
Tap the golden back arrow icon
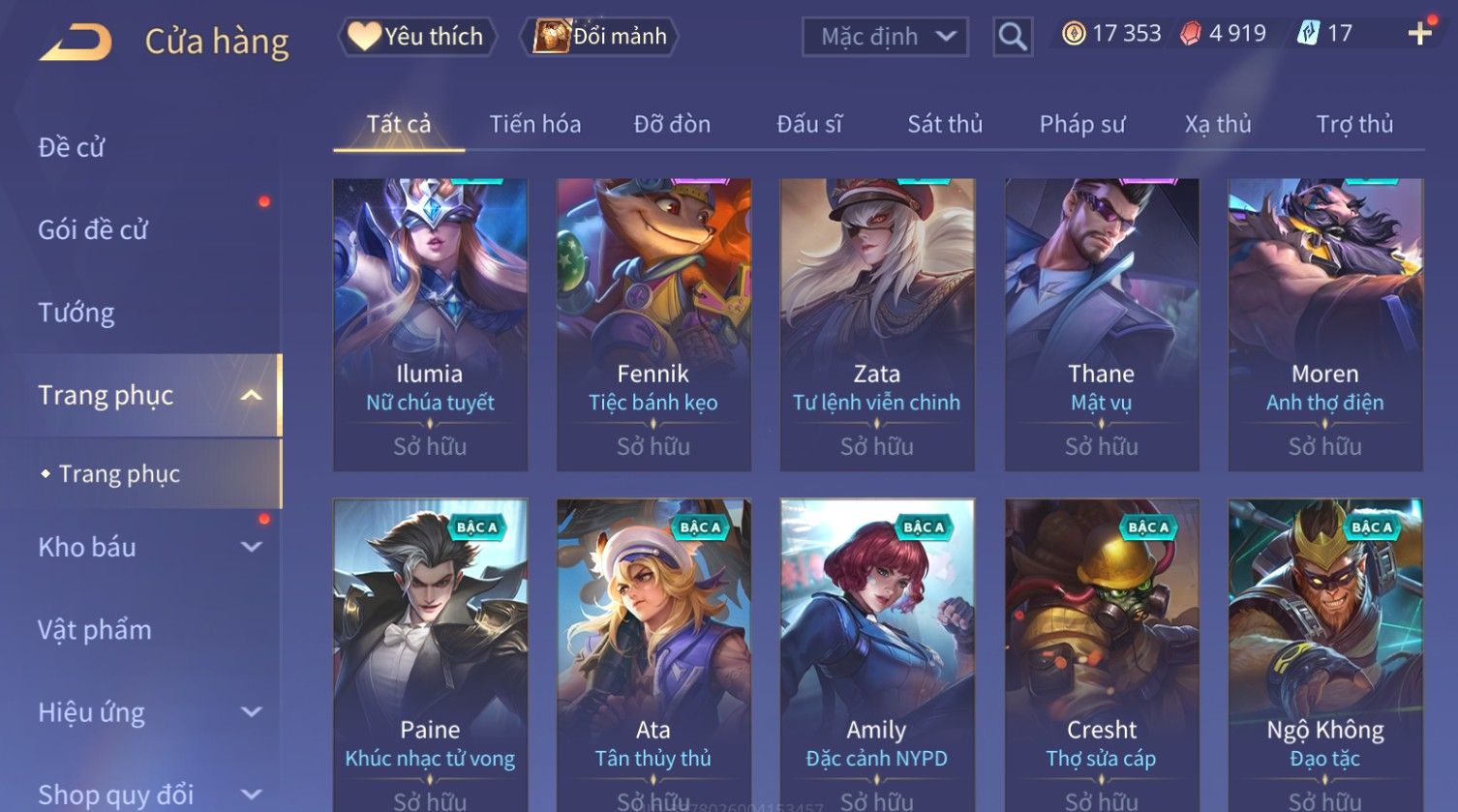pos(76,43)
